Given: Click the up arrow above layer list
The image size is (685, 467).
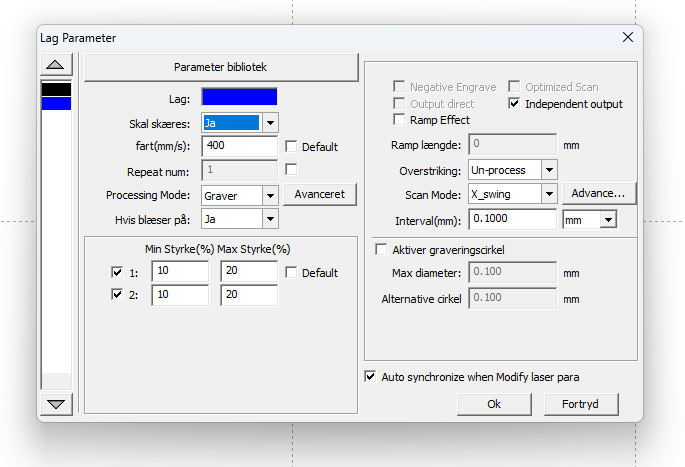Looking at the screenshot, I should pyautogui.click(x=56, y=65).
